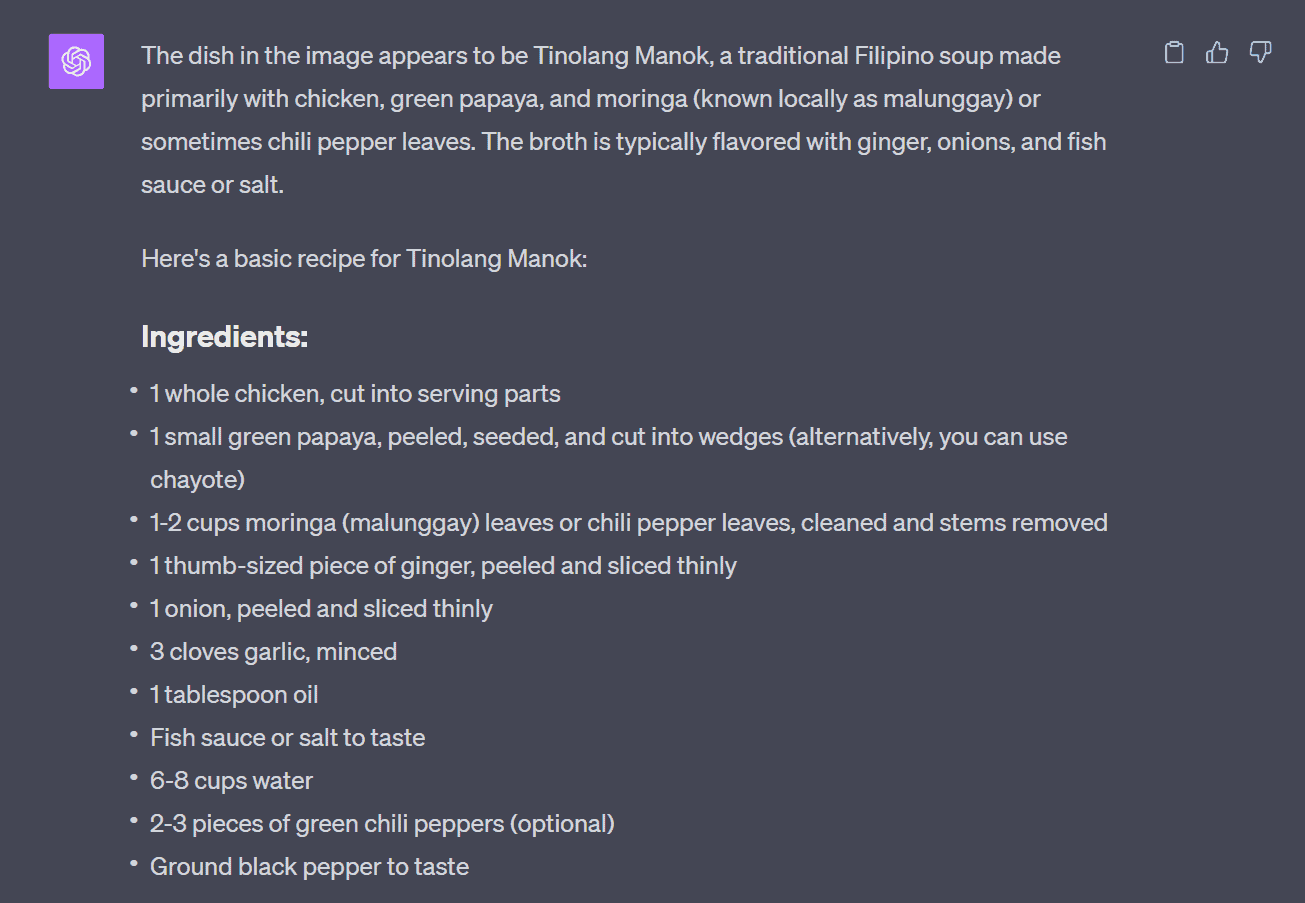Select the moringa leaves ingredient line
This screenshot has height=903, width=1305.
[x=628, y=523]
